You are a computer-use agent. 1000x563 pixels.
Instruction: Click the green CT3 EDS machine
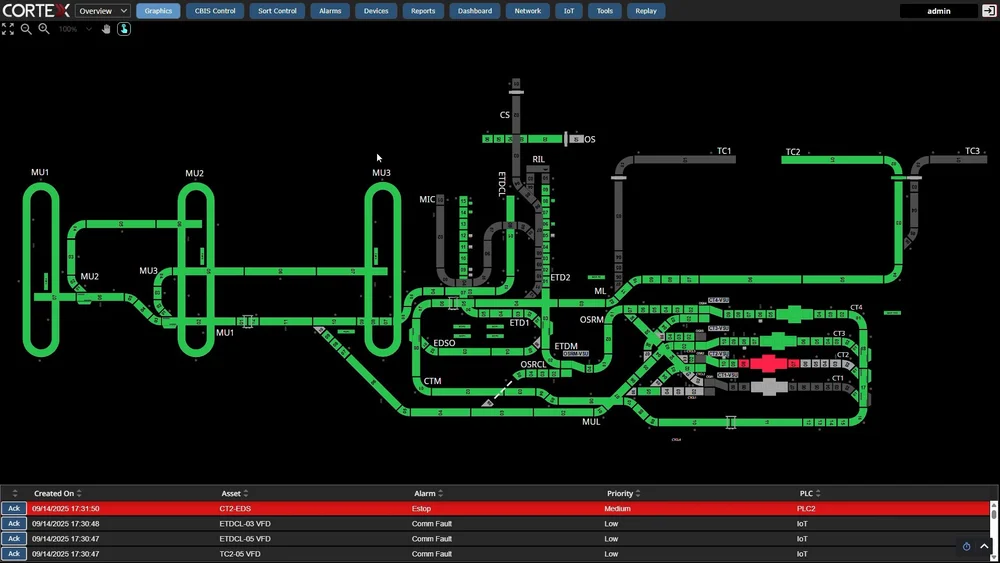click(x=779, y=340)
